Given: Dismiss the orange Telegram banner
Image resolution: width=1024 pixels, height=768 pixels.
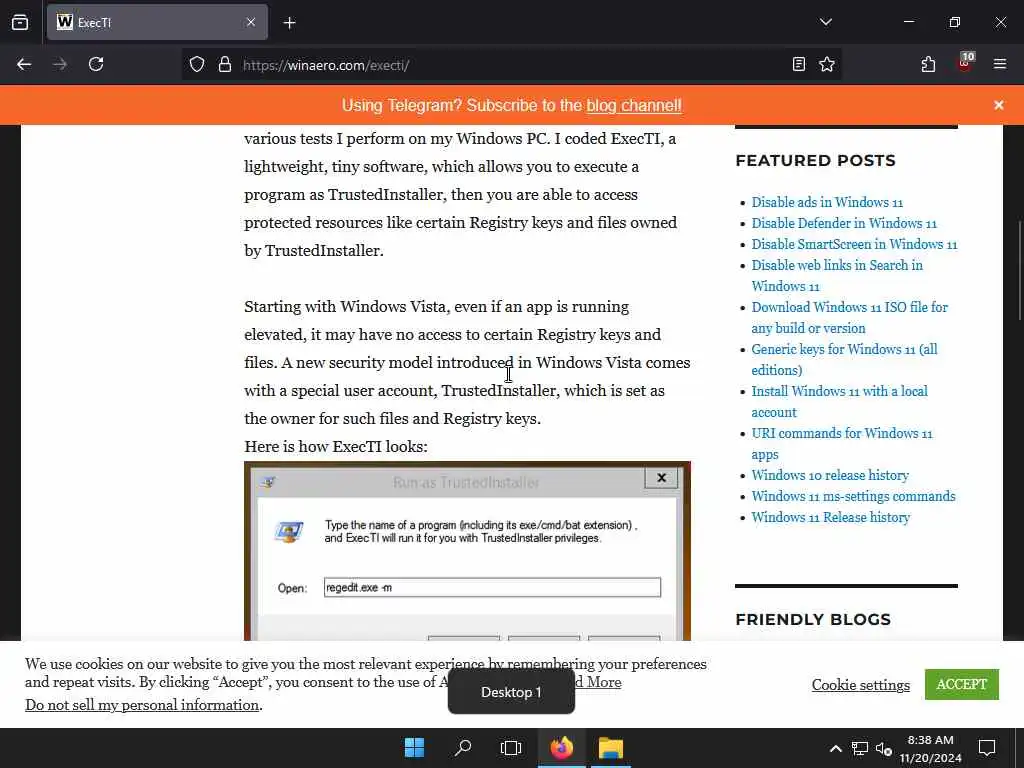Looking at the screenshot, I should click(x=999, y=105).
